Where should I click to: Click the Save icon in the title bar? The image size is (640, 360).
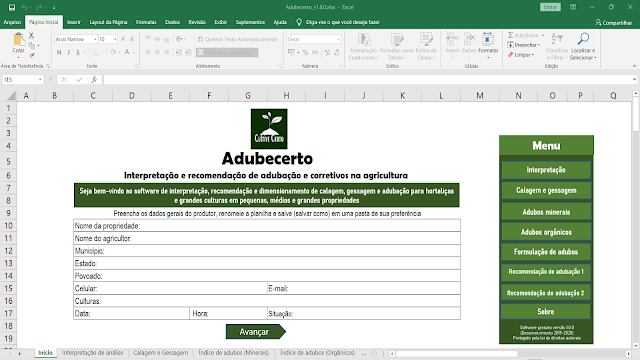[x=12, y=7]
